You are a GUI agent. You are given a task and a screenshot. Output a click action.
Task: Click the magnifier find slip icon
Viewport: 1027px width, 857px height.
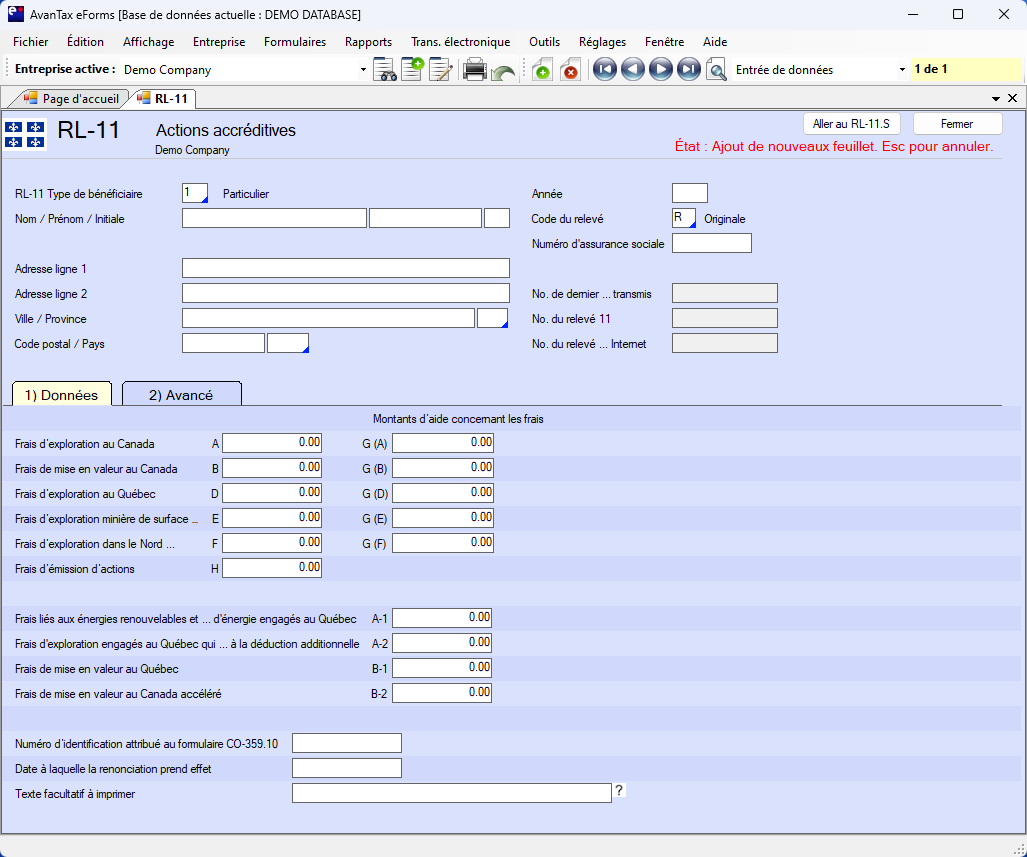coord(716,70)
